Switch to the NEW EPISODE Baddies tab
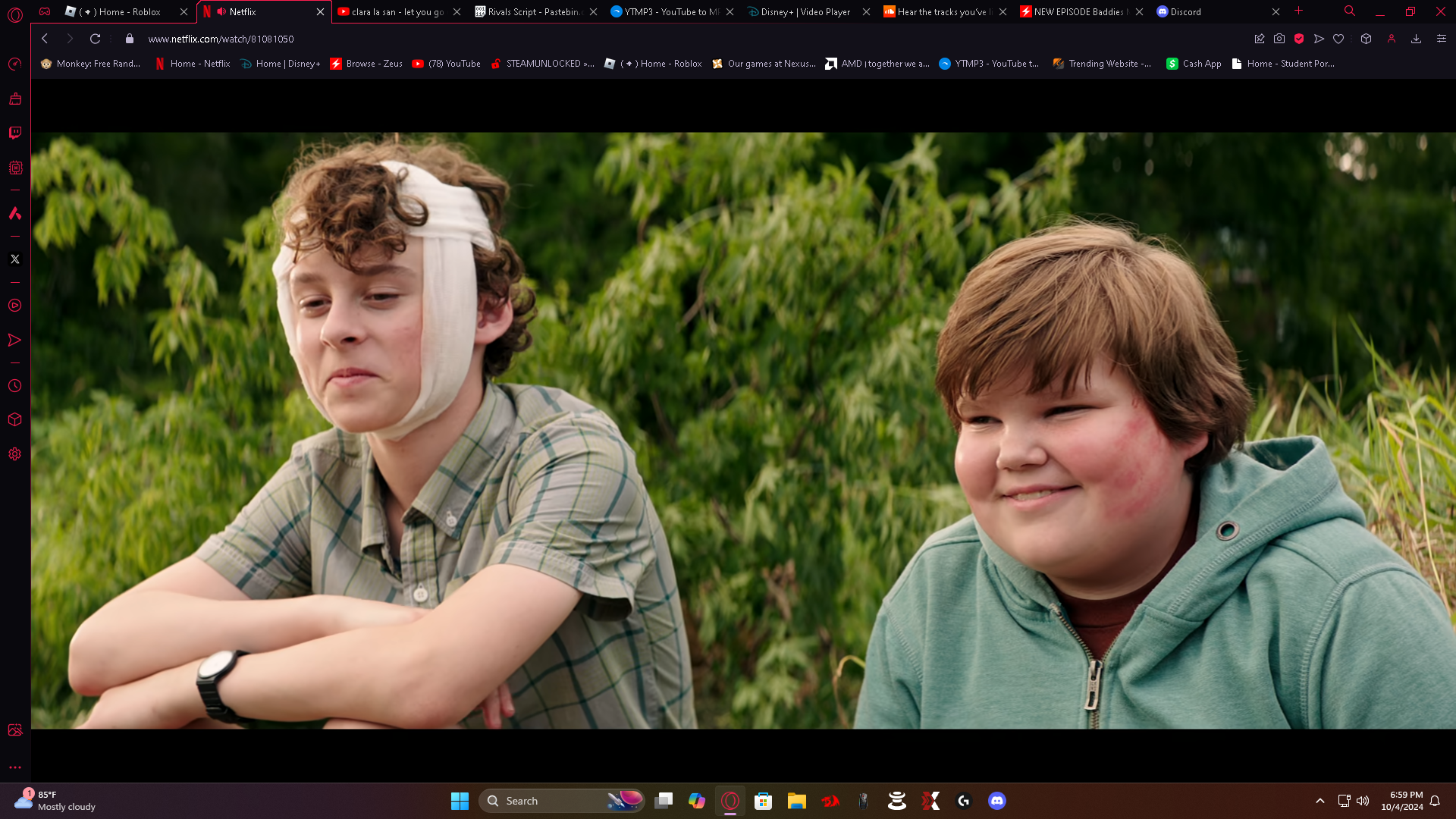The width and height of the screenshot is (1456, 819). (1082, 12)
